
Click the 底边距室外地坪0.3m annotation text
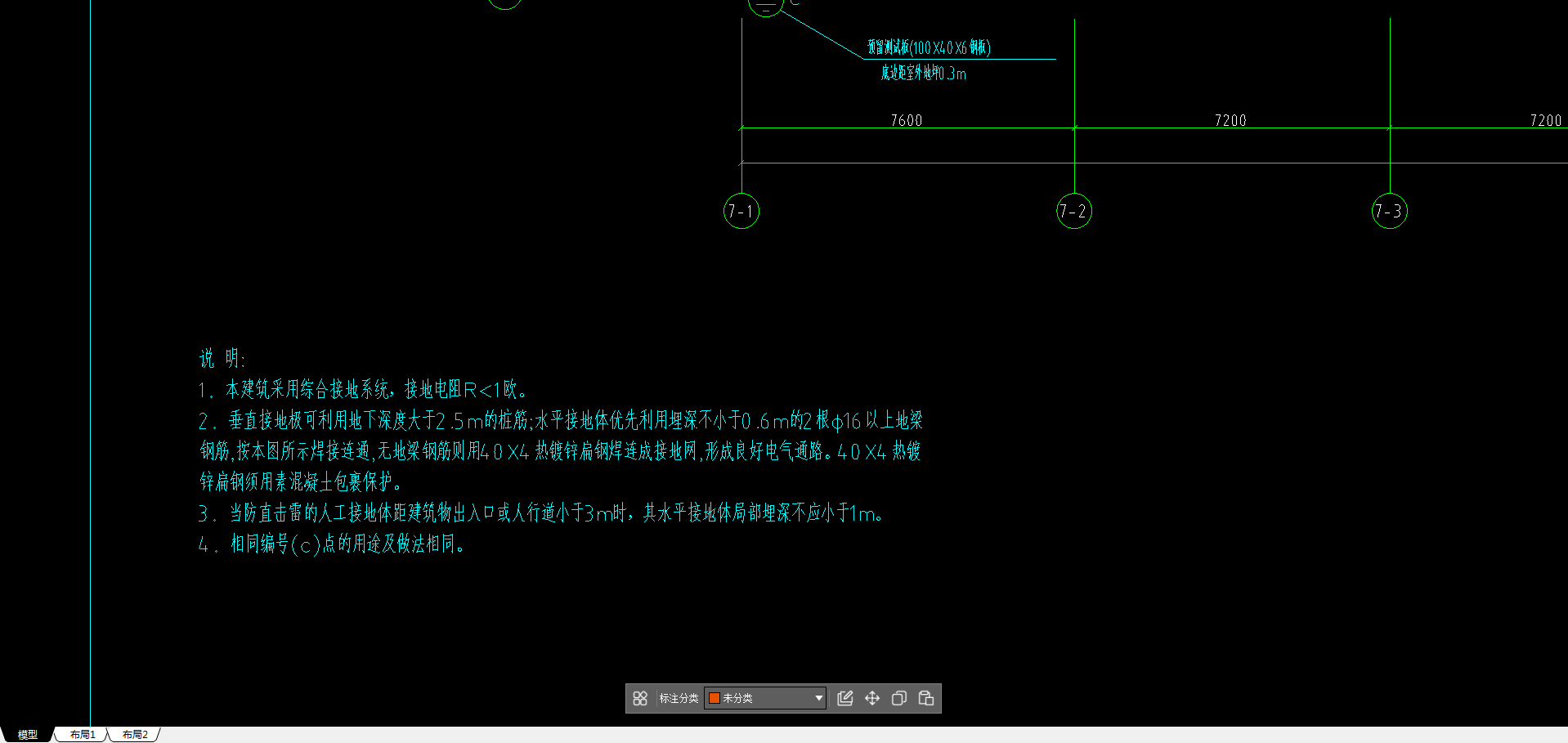click(924, 73)
